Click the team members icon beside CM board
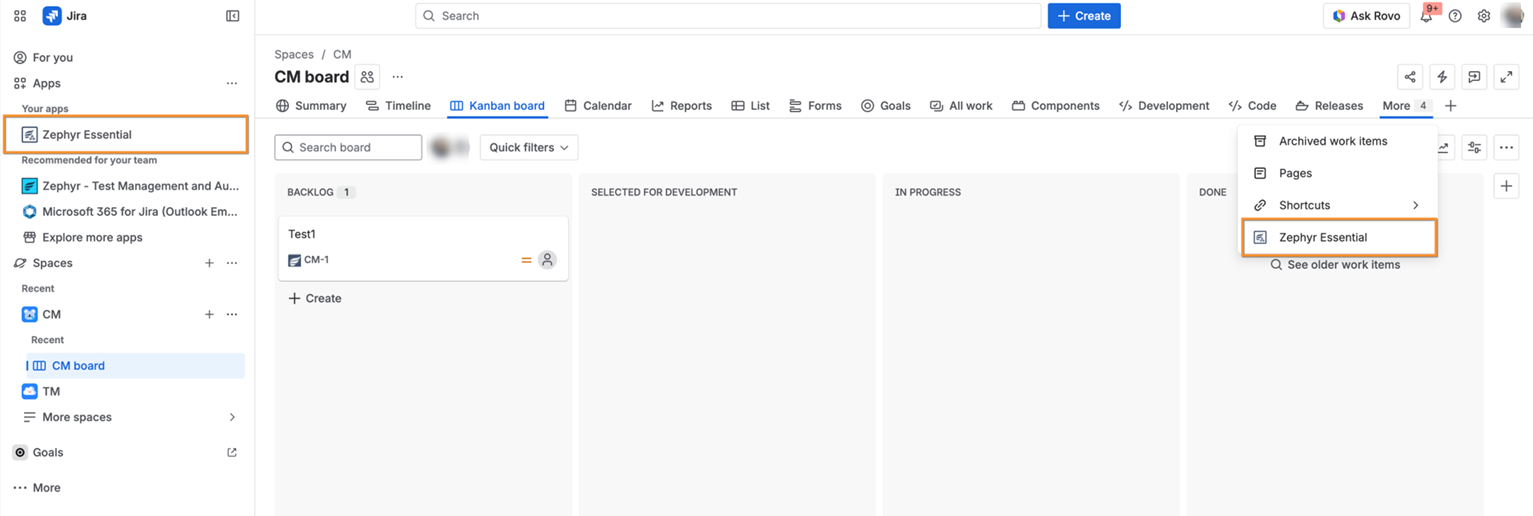 367,77
